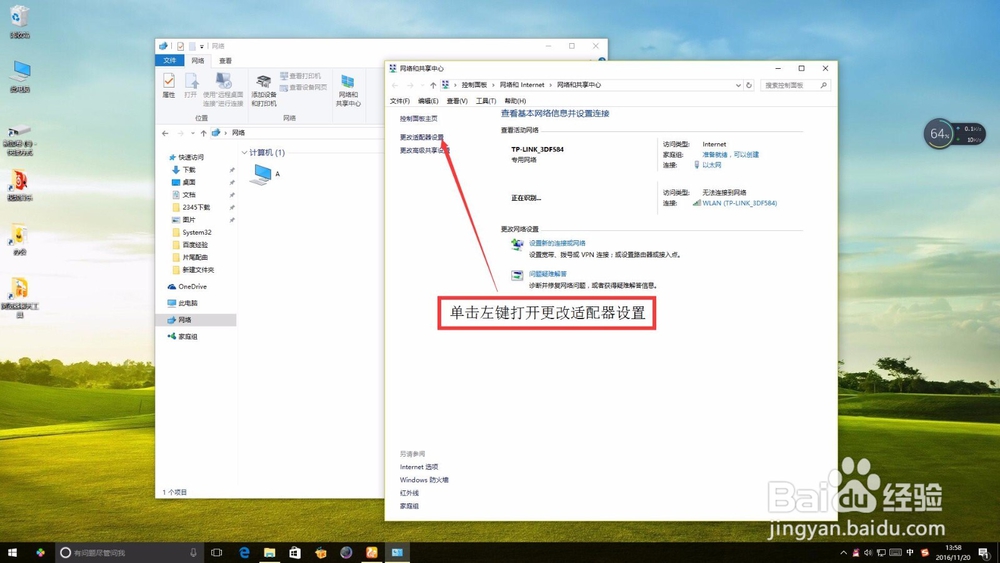Refresh the control panel address bar
Viewport: 1000px width, 563px height.
click(749, 85)
